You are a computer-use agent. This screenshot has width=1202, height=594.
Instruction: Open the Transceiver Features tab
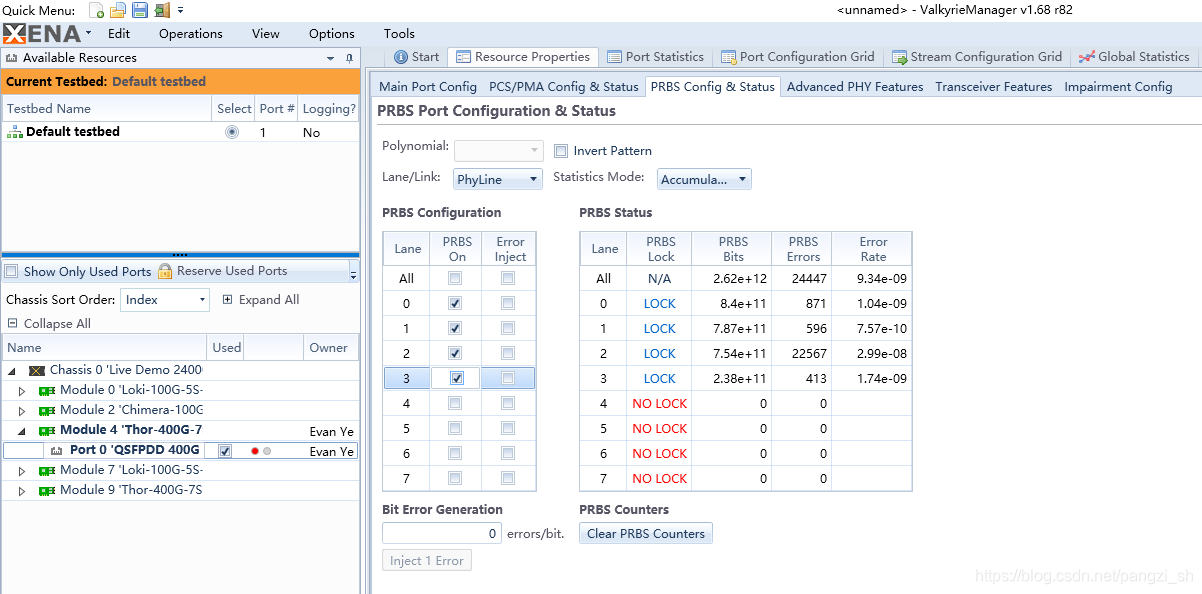[x=994, y=87]
